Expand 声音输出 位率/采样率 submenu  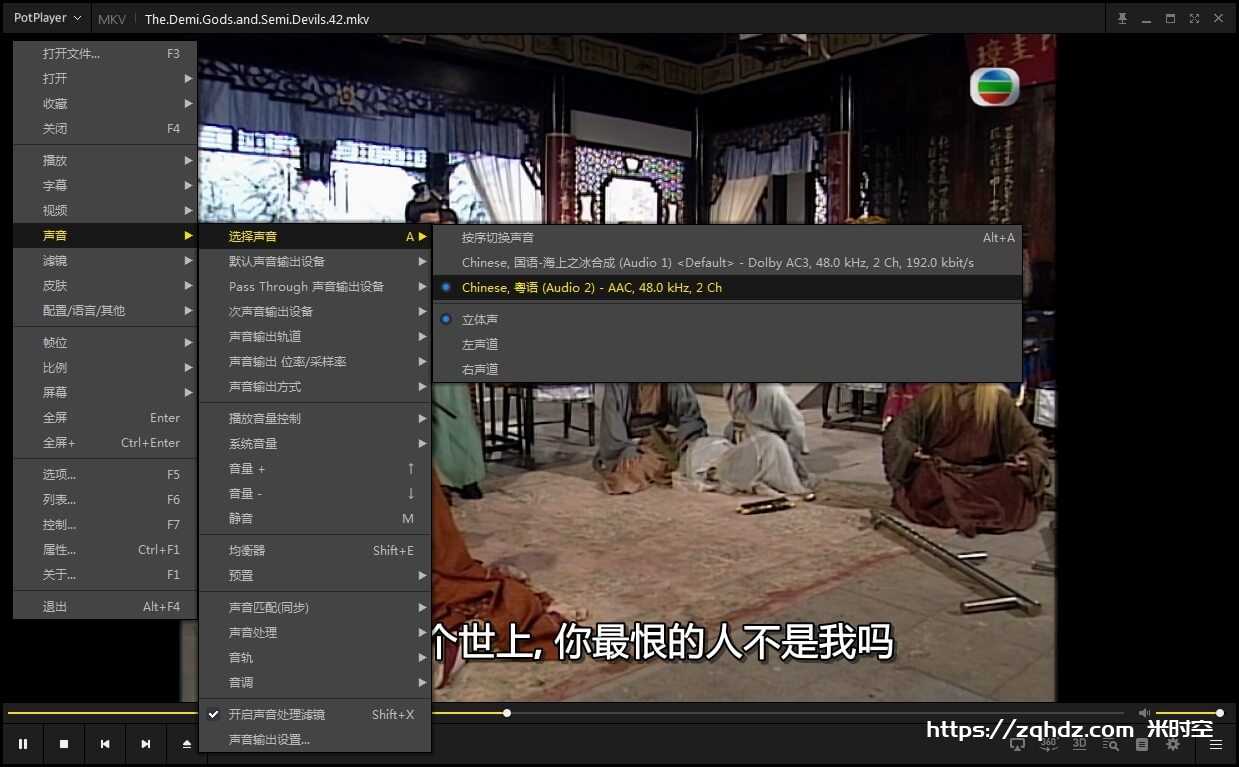315,361
